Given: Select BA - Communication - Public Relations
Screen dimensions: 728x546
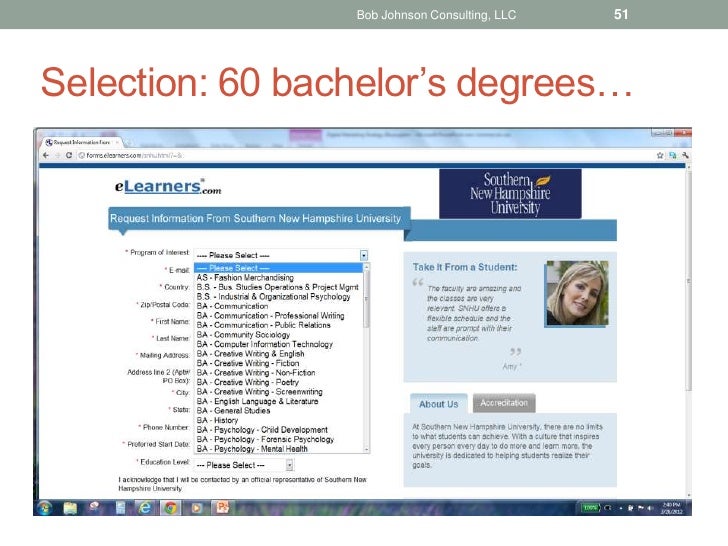Looking at the screenshot, I should [x=279, y=325].
